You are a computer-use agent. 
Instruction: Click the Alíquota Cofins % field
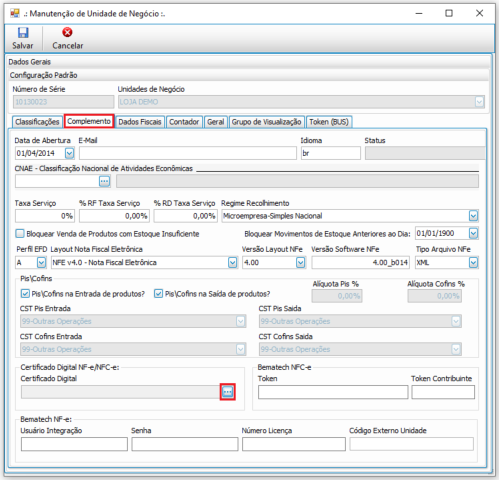pyautogui.click(x=435, y=296)
